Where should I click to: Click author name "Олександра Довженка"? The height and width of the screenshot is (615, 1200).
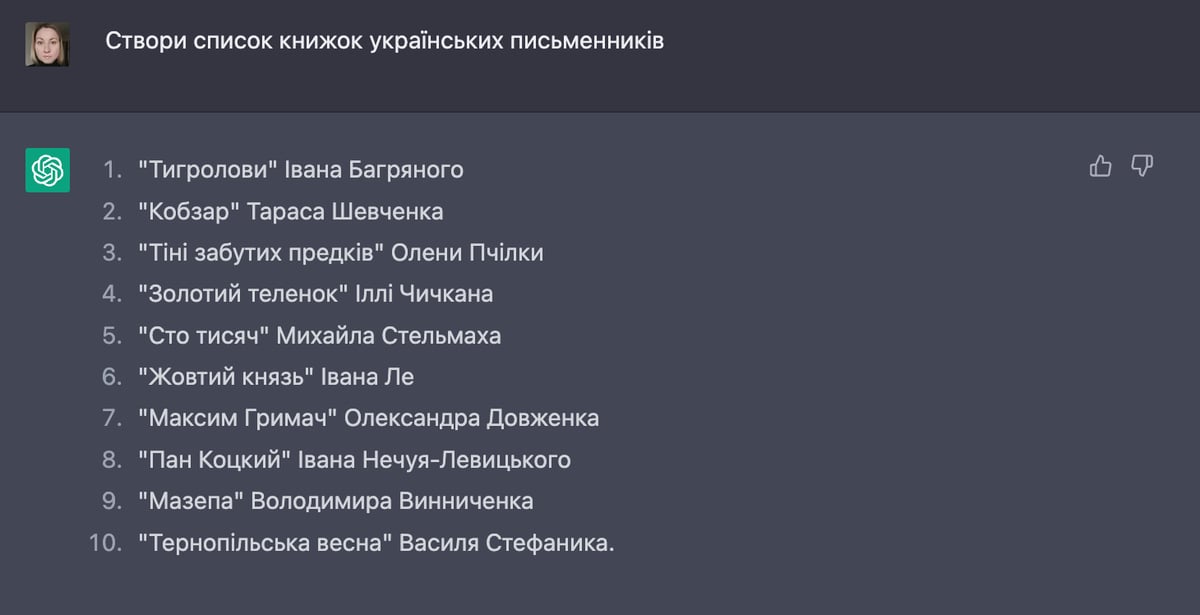coord(471,418)
